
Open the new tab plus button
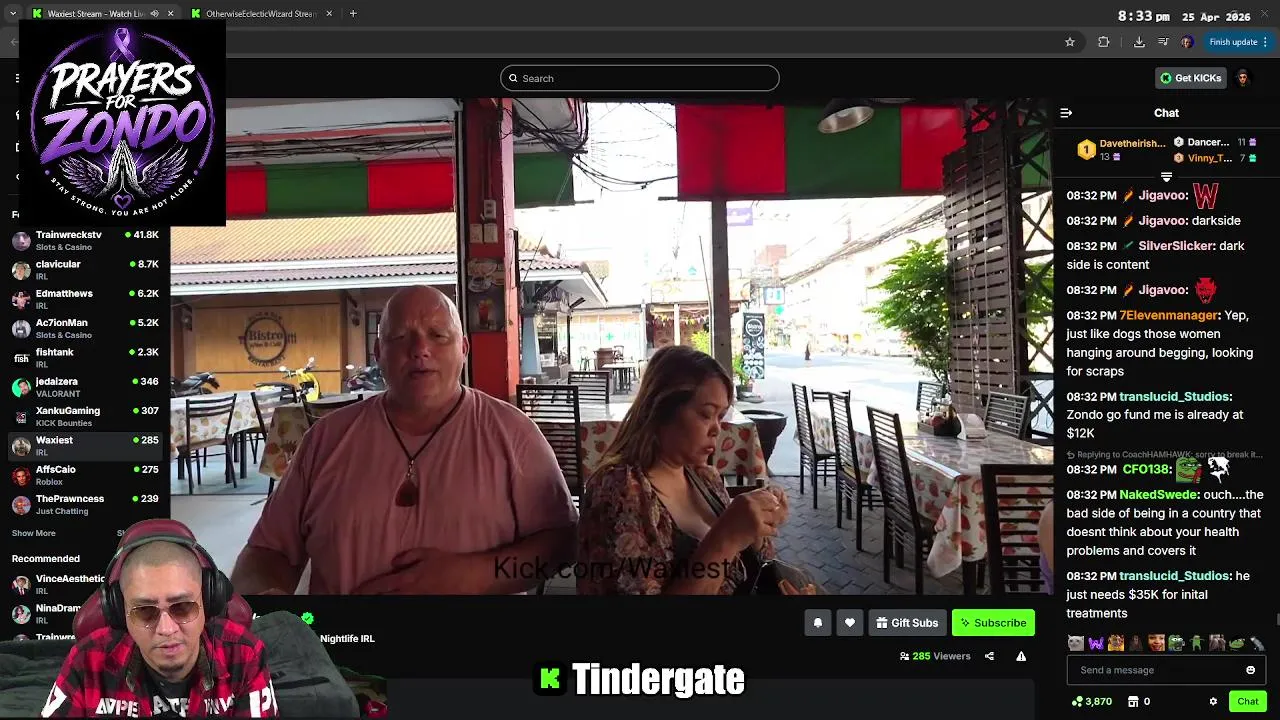(352, 14)
